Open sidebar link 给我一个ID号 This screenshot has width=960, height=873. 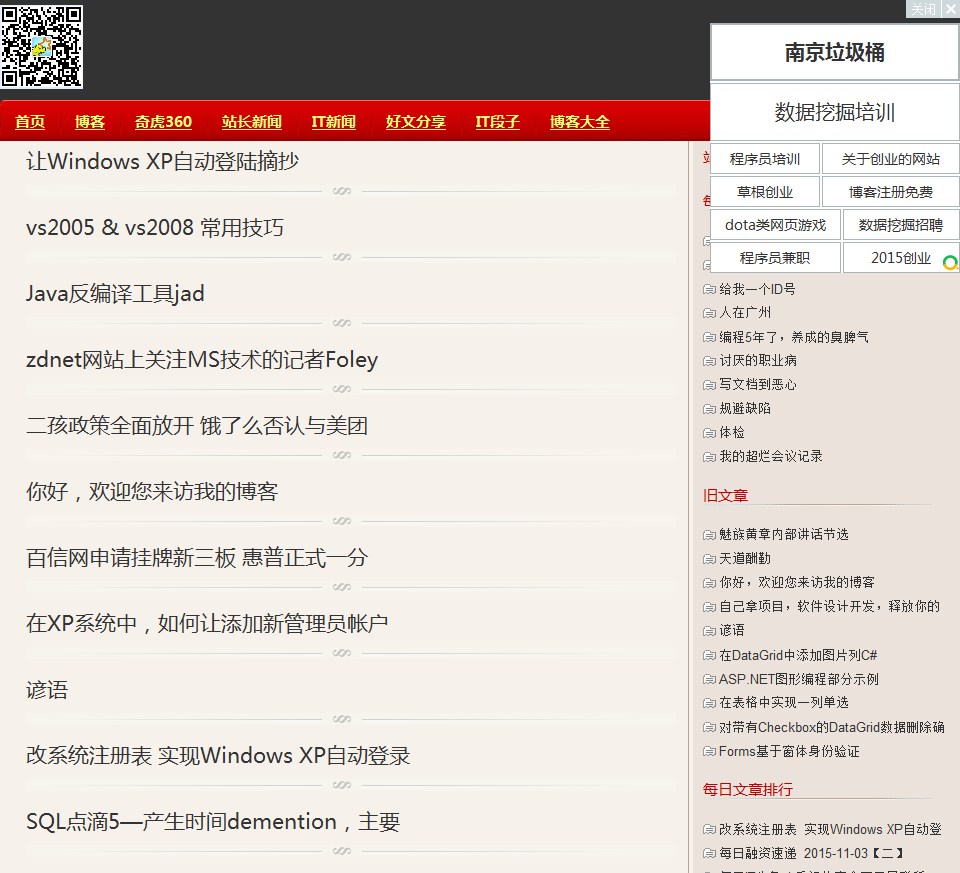pyautogui.click(x=757, y=289)
